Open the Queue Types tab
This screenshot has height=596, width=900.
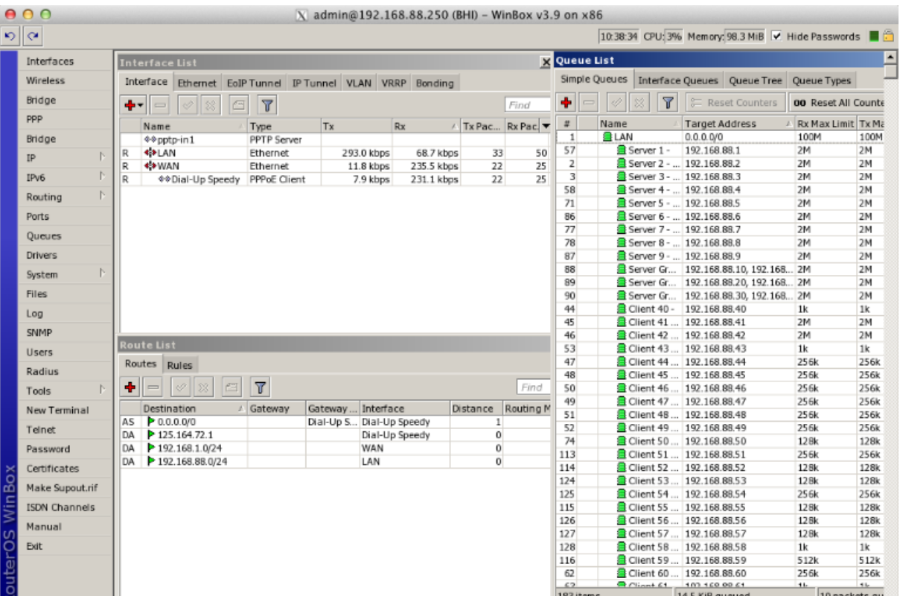[821, 81]
